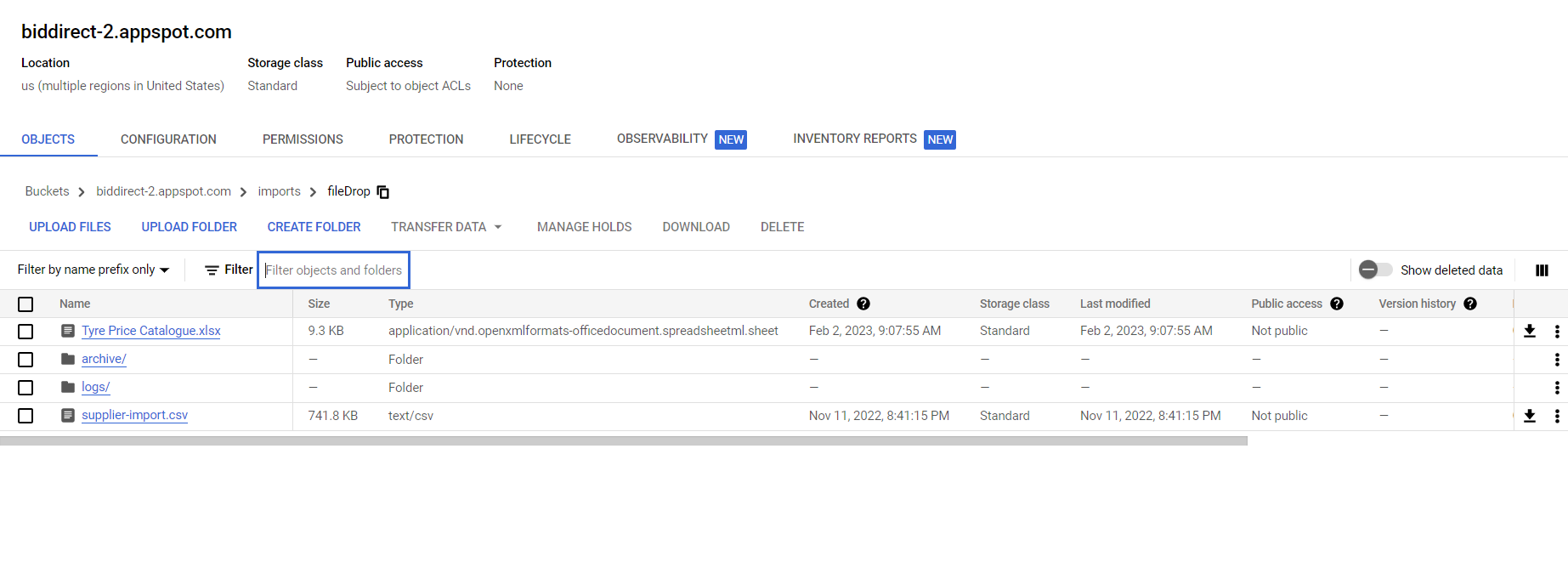This screenshot has width=1568, height=568.
Task: Open more actions menu for archive folder
Action: 1556,360
